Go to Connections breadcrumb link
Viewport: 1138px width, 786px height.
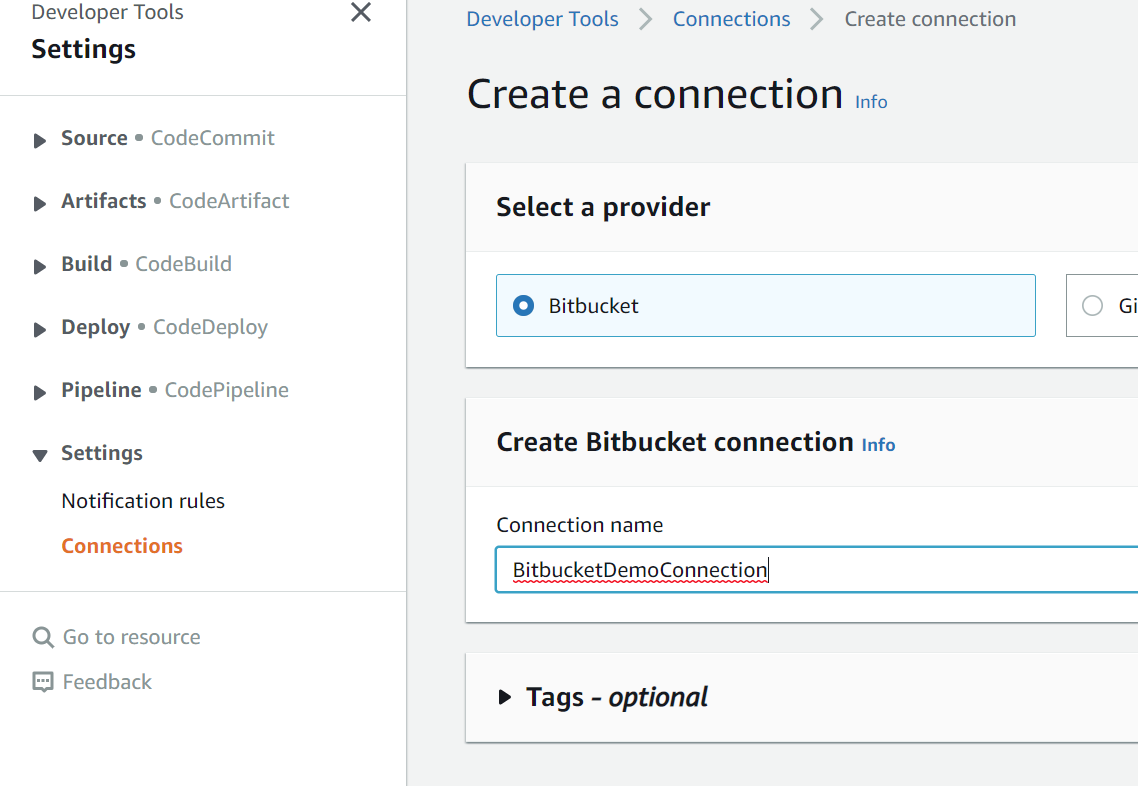pos(731,19)
